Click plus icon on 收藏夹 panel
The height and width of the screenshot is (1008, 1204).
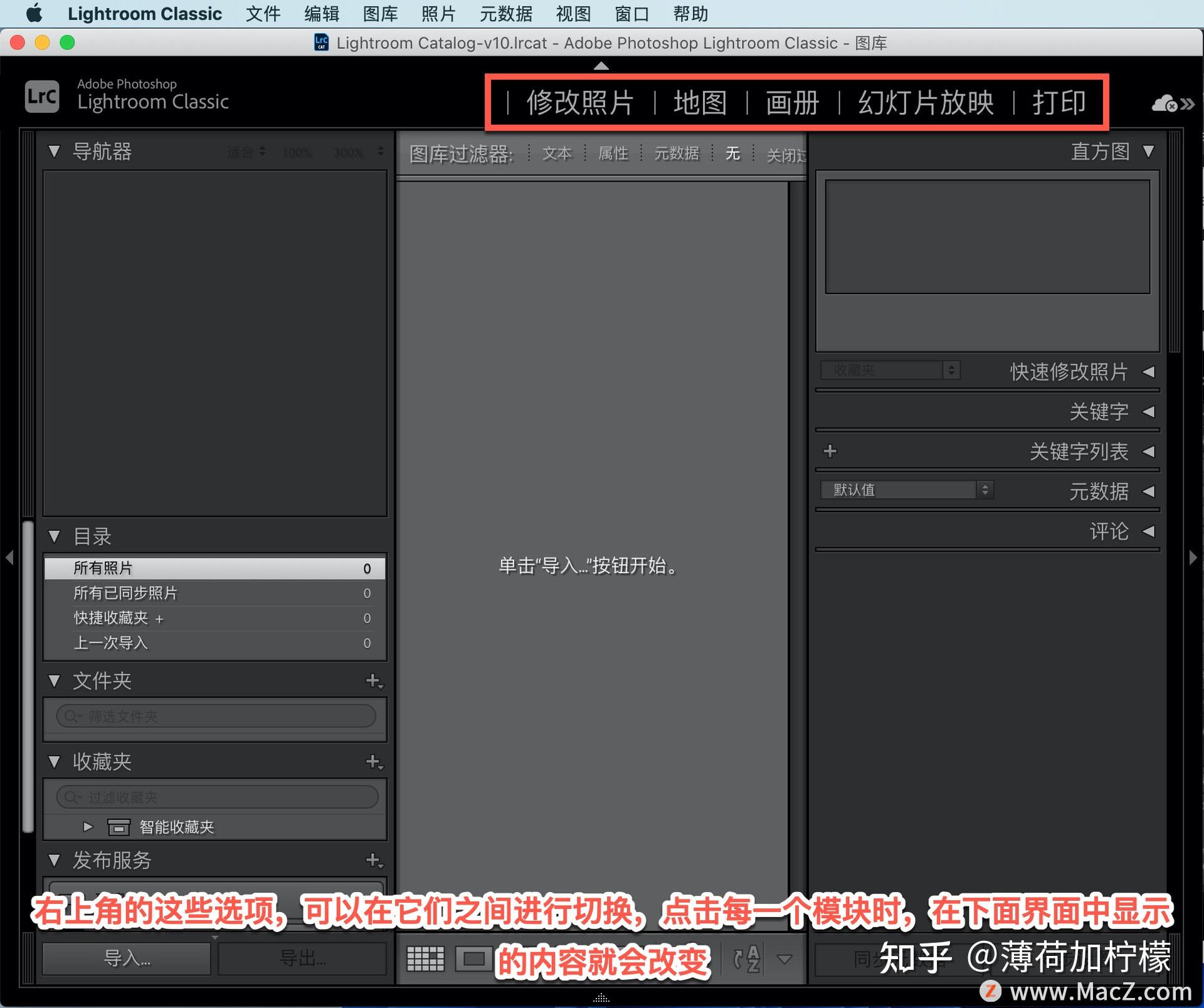point(374,762)
